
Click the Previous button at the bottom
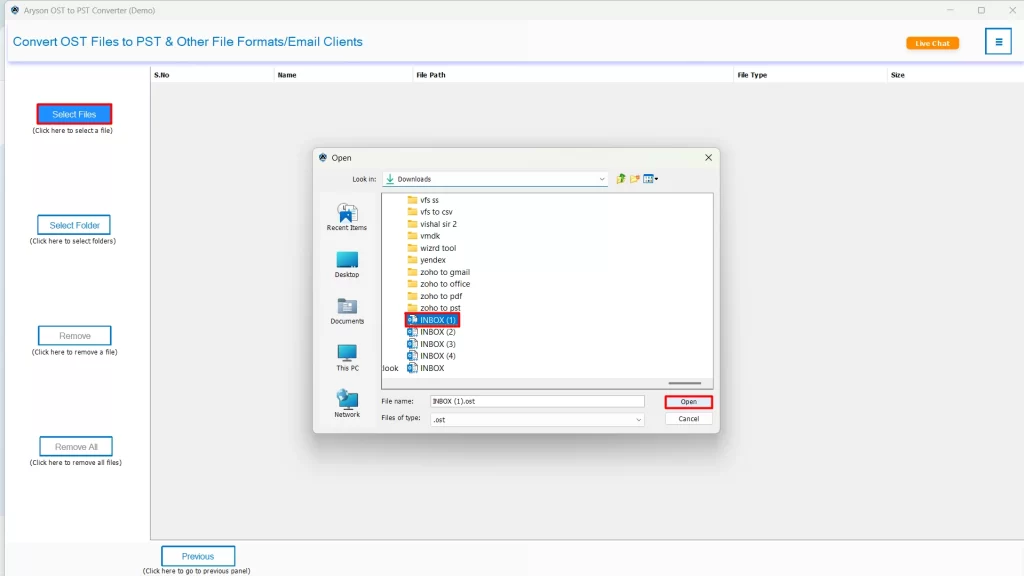[x=198, y=555]
